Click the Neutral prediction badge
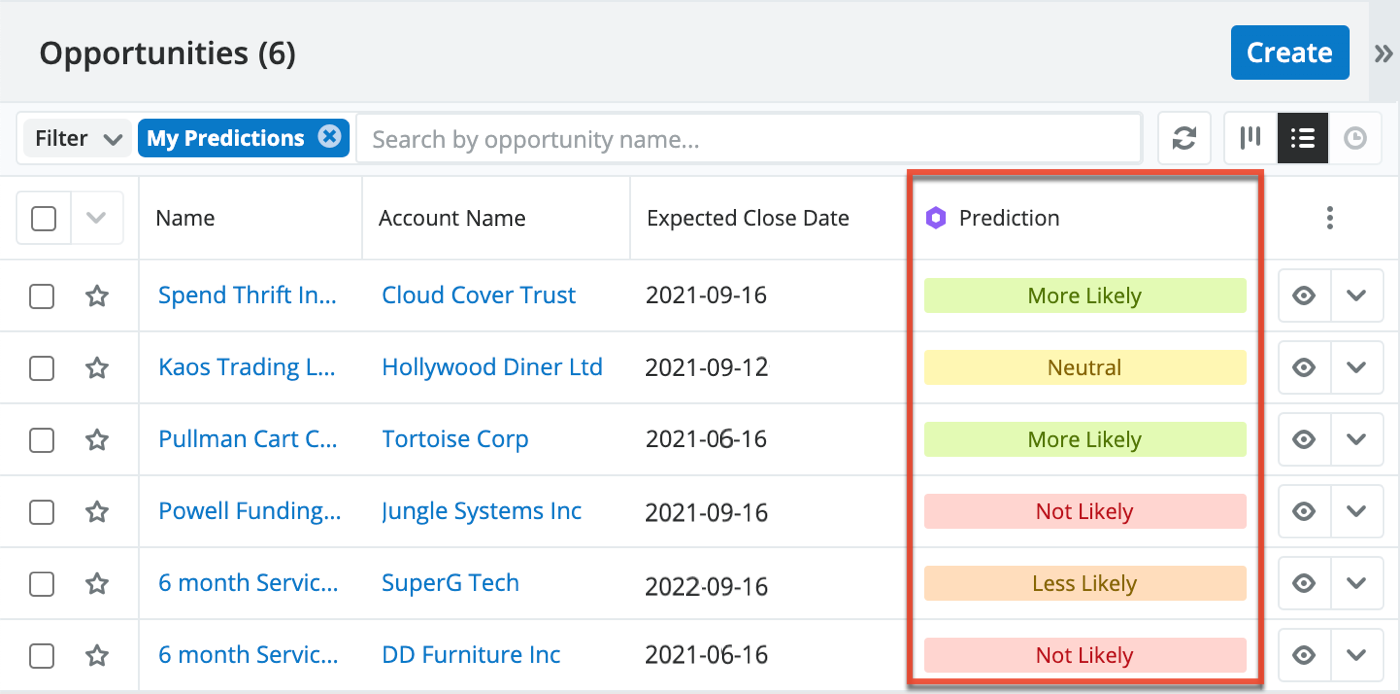Screen dimensions: 1400x694 [x=1085, y=368]
